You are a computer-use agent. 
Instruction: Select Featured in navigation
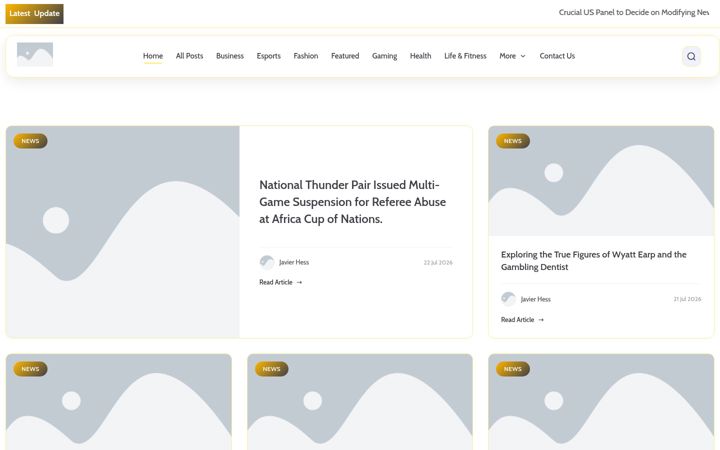pyautogui.click(x=345, y=56)
